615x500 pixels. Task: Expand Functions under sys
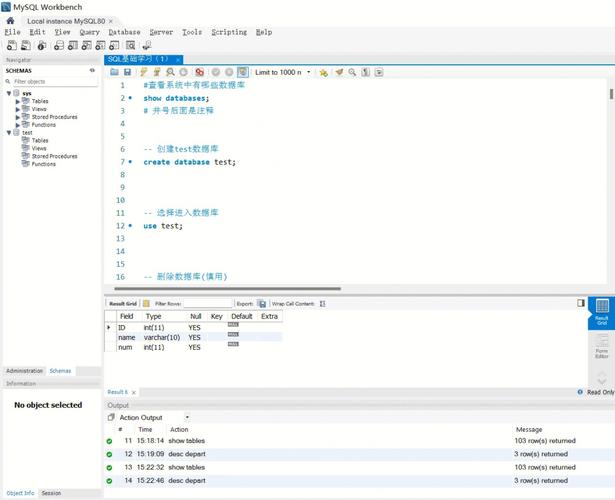coord(18,125)
